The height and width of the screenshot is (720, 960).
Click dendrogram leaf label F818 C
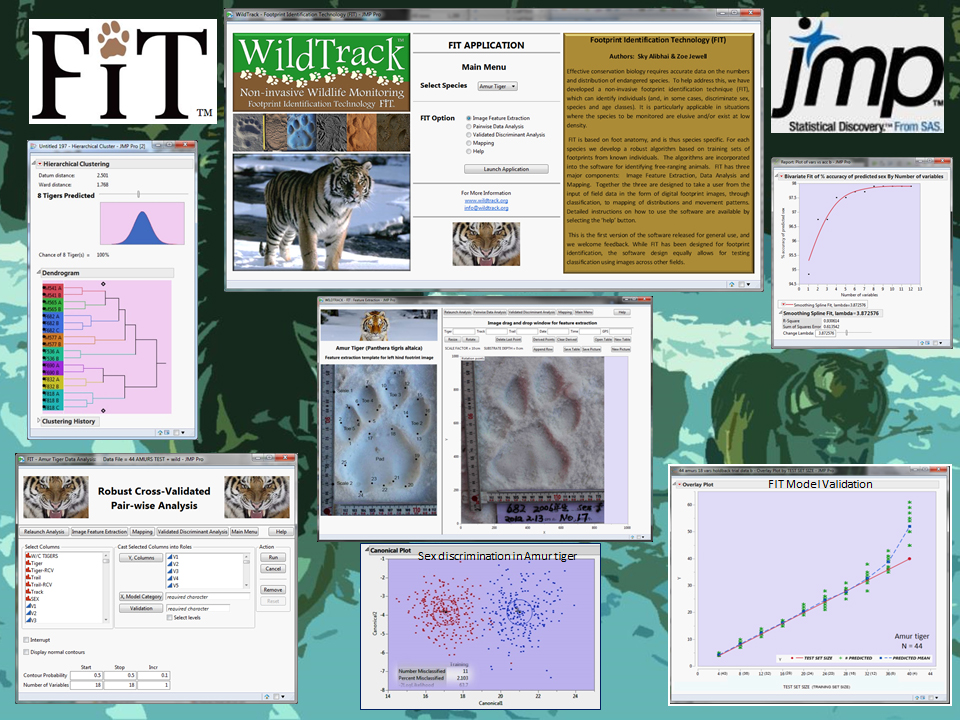click(x=53, y=407)
